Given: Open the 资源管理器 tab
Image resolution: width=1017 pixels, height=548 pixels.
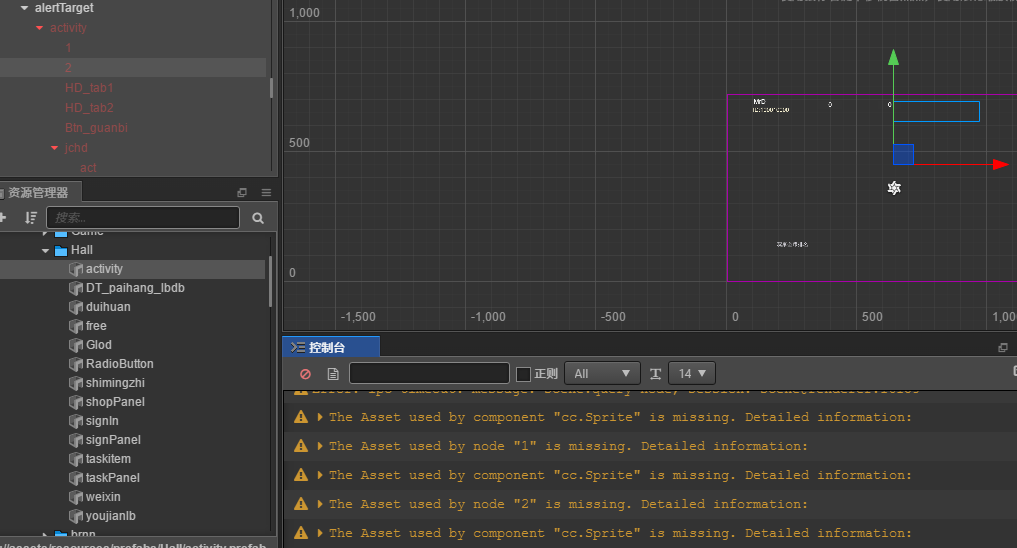Looking at the screenshot, I should tap(39, 193).
